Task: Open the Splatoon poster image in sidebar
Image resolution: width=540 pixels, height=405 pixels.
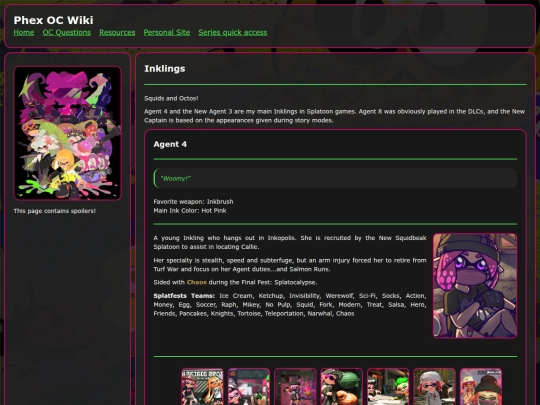Action: (x=68, y=133)
